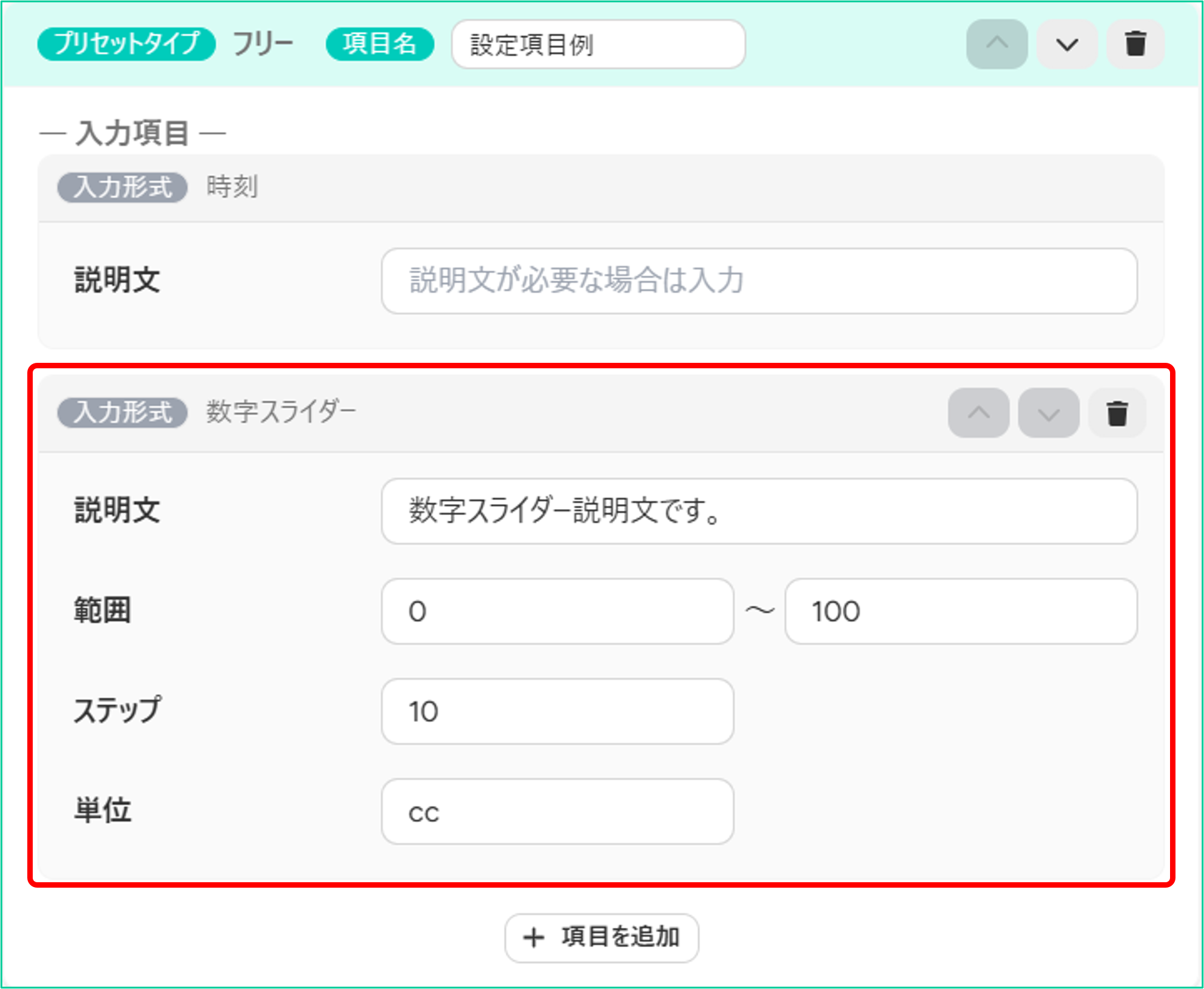Click the 単位 field containing cc
Screen dimensions: 1204x989
coord(557,811)
